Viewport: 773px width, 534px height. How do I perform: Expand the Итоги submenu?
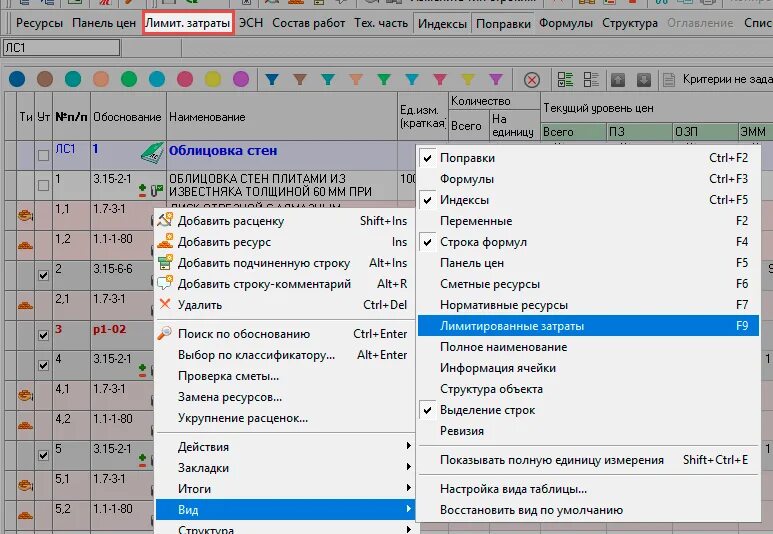(285, 489)
